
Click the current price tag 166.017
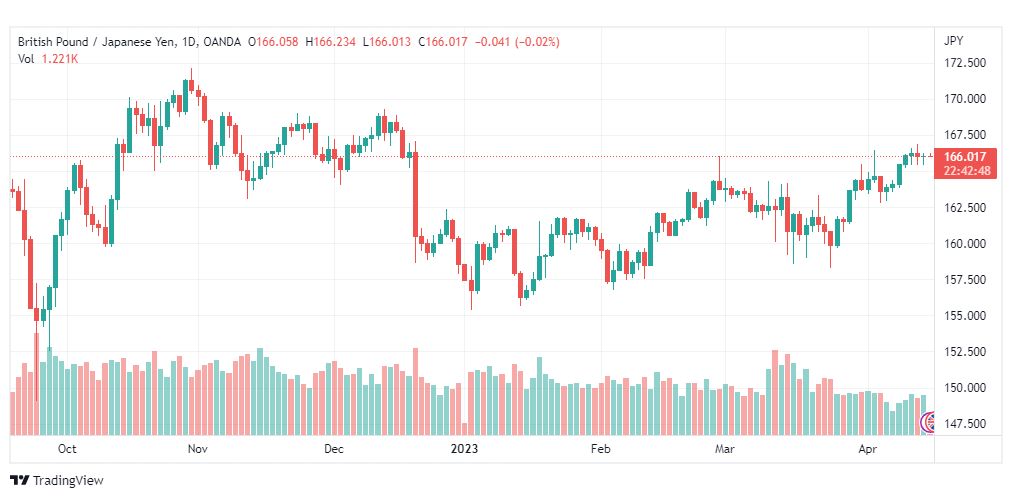(964, 157)
